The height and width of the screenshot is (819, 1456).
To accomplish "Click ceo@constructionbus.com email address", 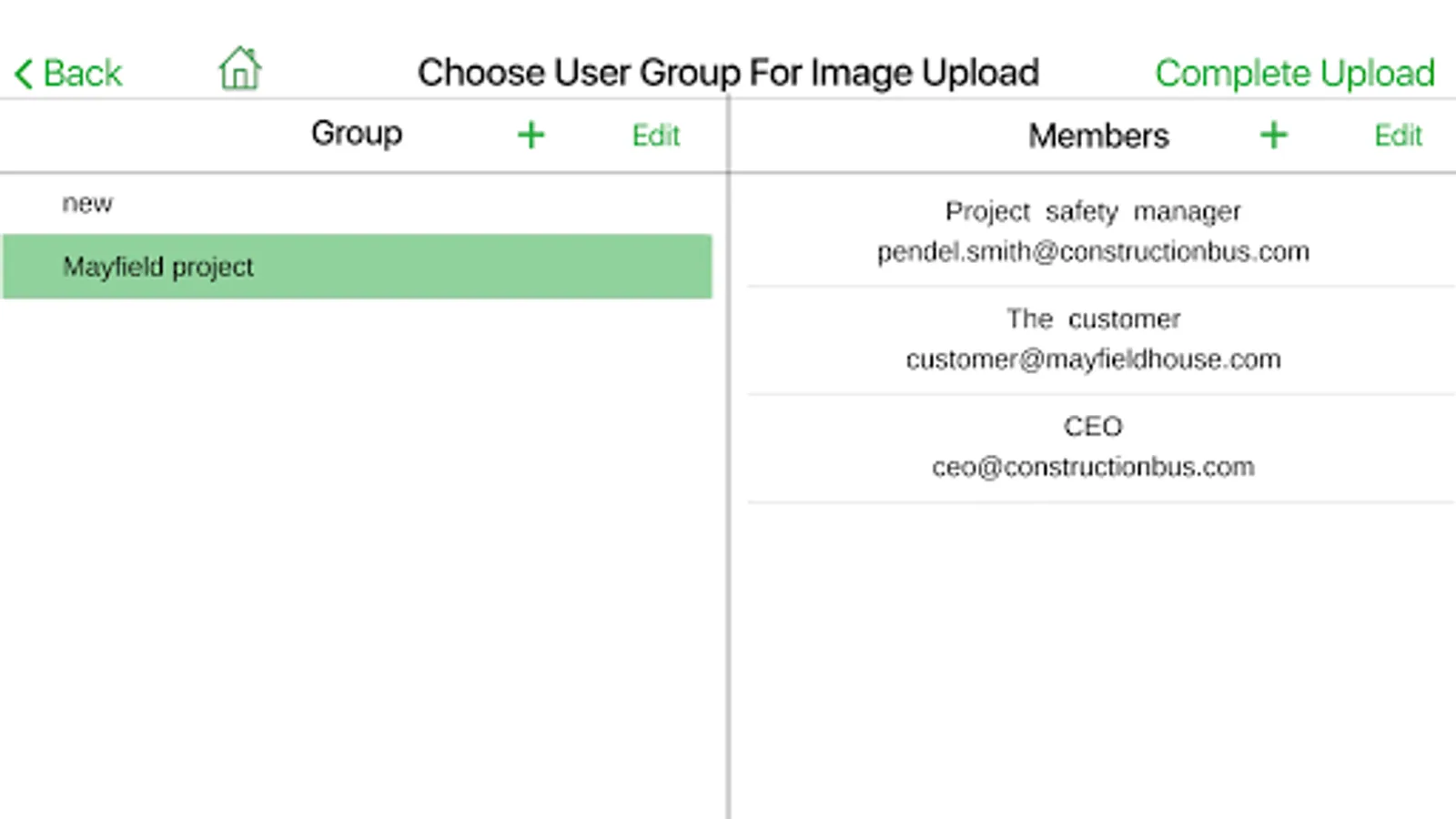I will (1092, 467).
